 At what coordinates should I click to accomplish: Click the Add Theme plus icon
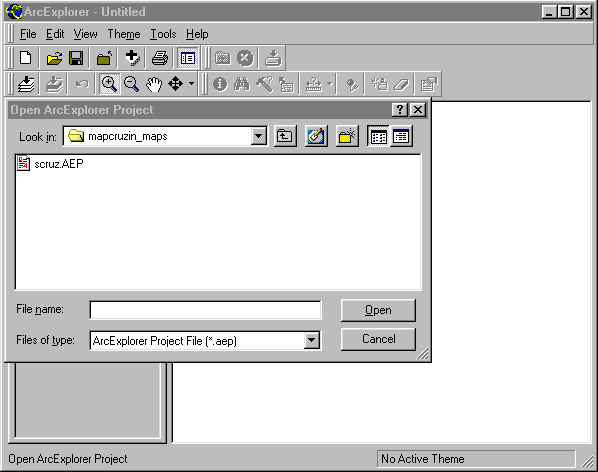132,58
